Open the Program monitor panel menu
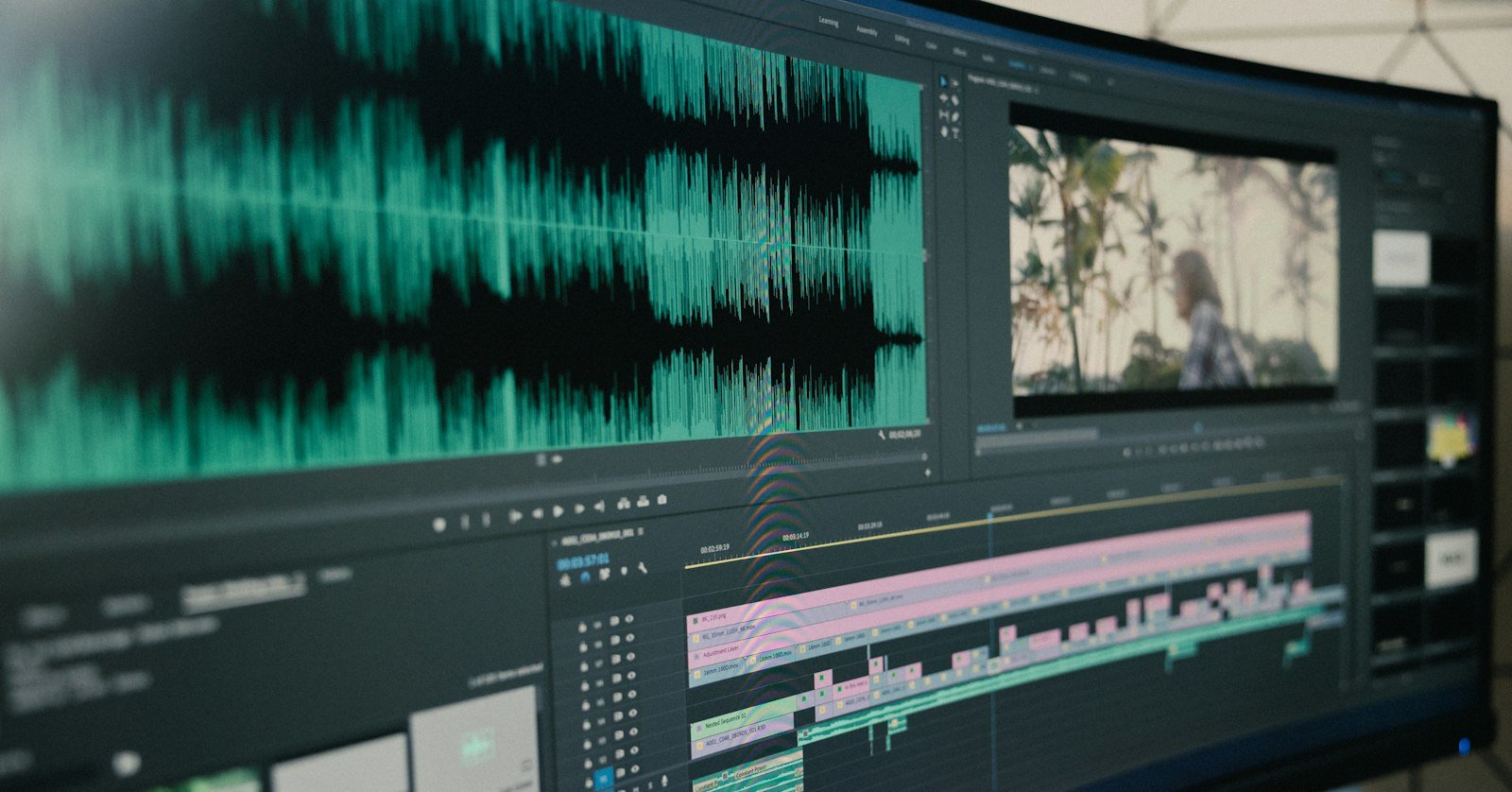This screenshot has height=792, width=1512. pos(1037,91)
